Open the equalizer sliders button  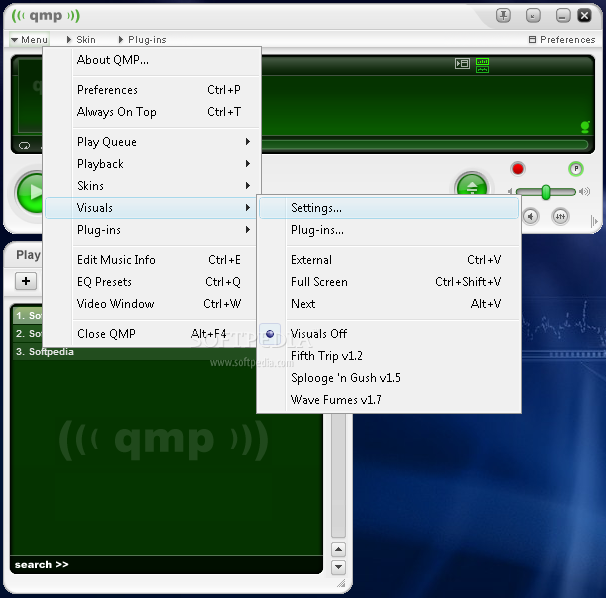[560, 216]
